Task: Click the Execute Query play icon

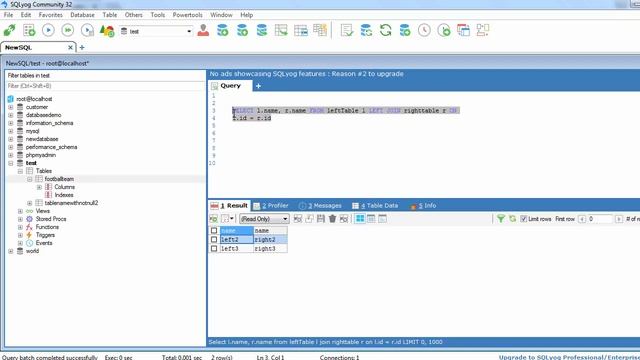Action: (x=48, y=31)
